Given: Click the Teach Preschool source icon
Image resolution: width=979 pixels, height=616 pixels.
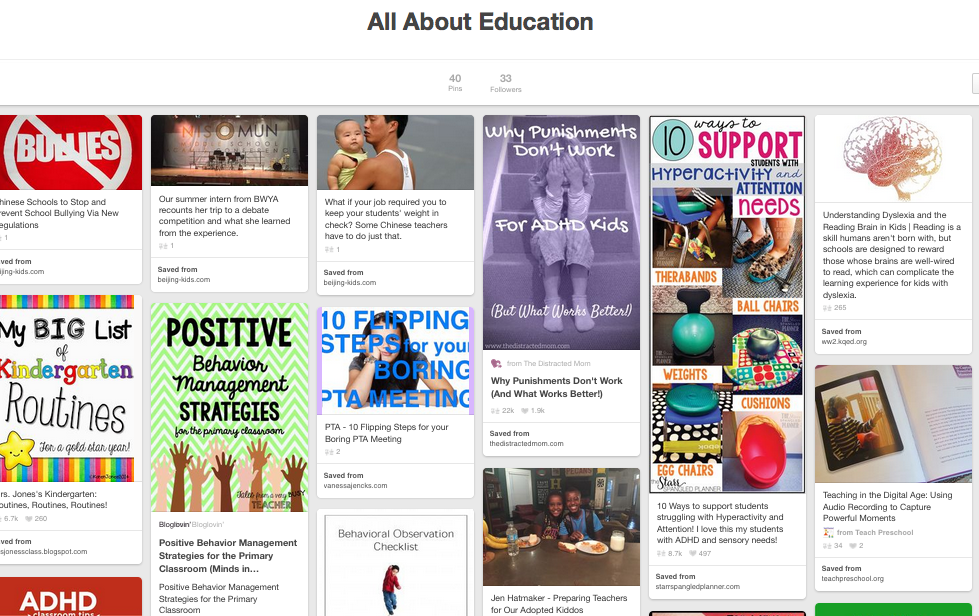Looking at the screenshot, I should pyautogui.click(x=829, y=532).
